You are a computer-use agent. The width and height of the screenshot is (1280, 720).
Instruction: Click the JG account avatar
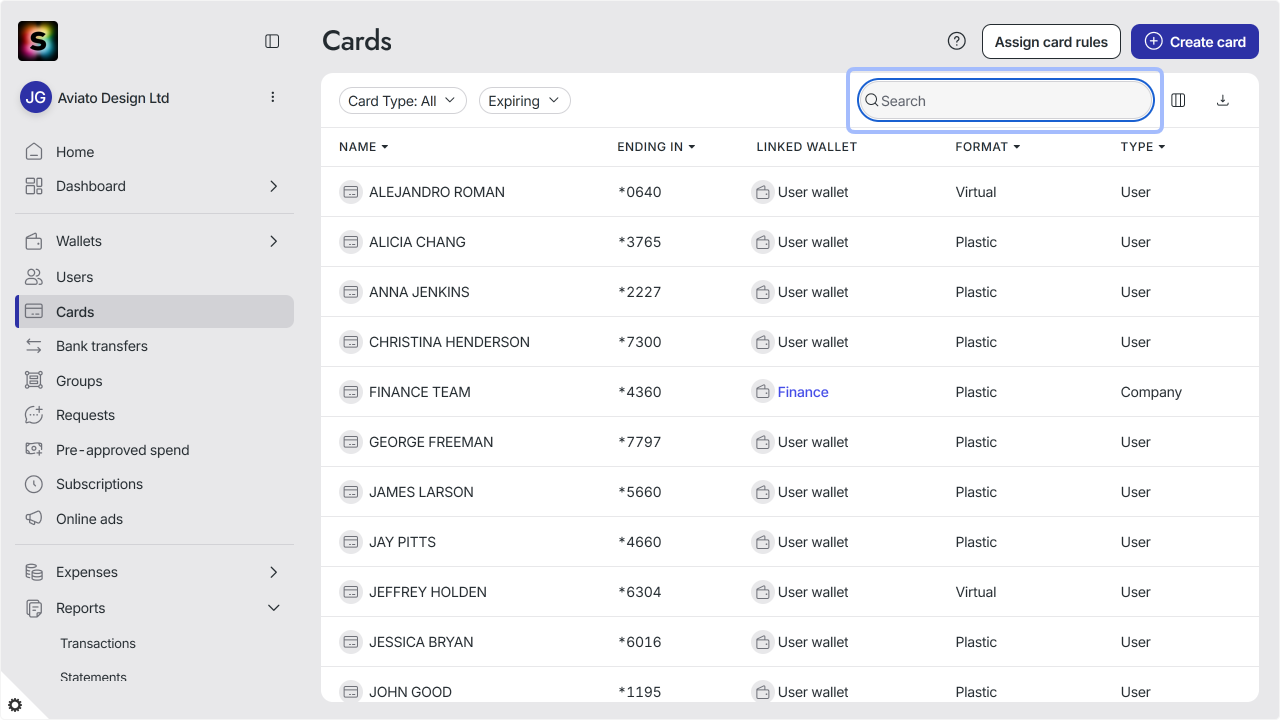36,97
